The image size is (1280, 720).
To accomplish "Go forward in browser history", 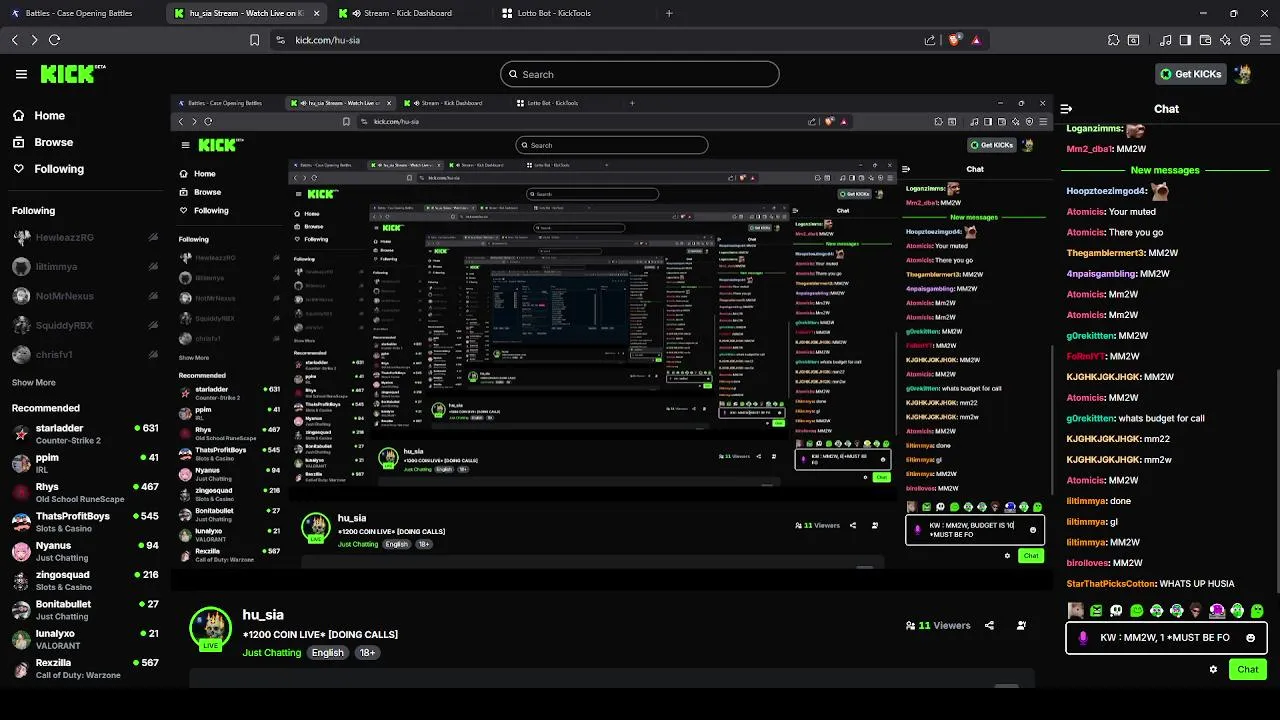I will [x=34, y=40].
